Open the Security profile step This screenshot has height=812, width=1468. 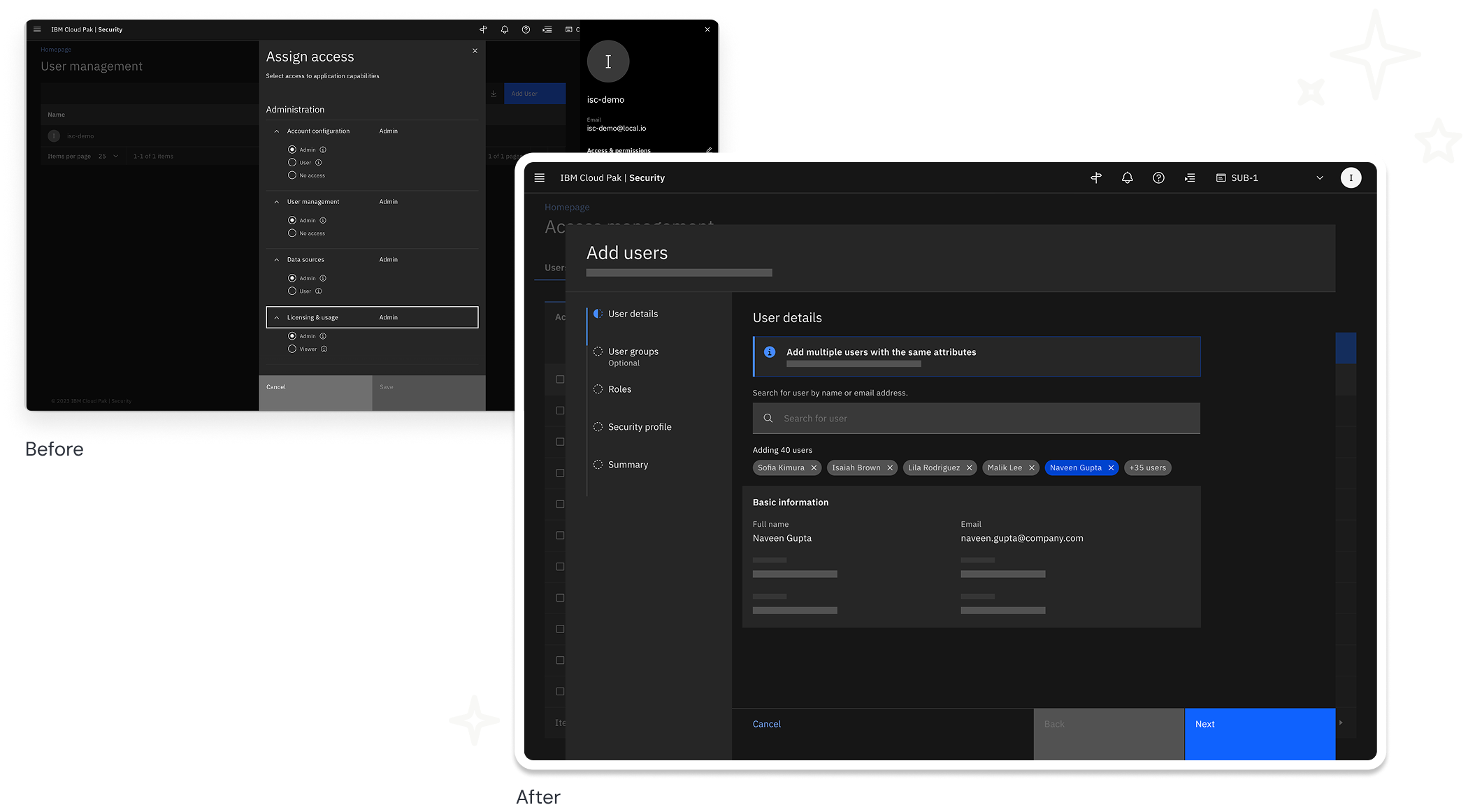point(639,427)
